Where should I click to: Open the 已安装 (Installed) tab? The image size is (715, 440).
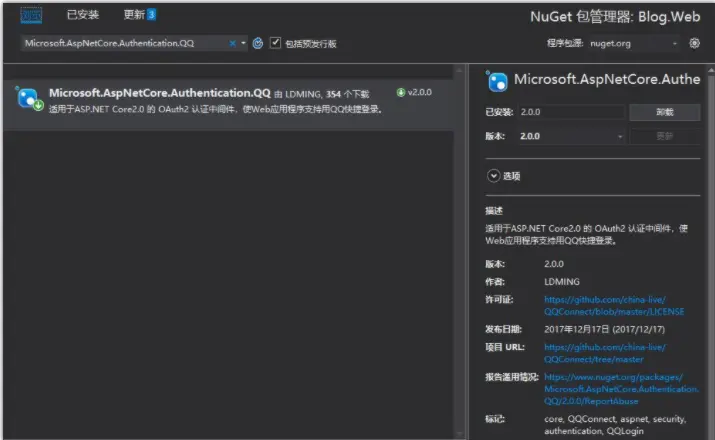[x=83, y=15]
